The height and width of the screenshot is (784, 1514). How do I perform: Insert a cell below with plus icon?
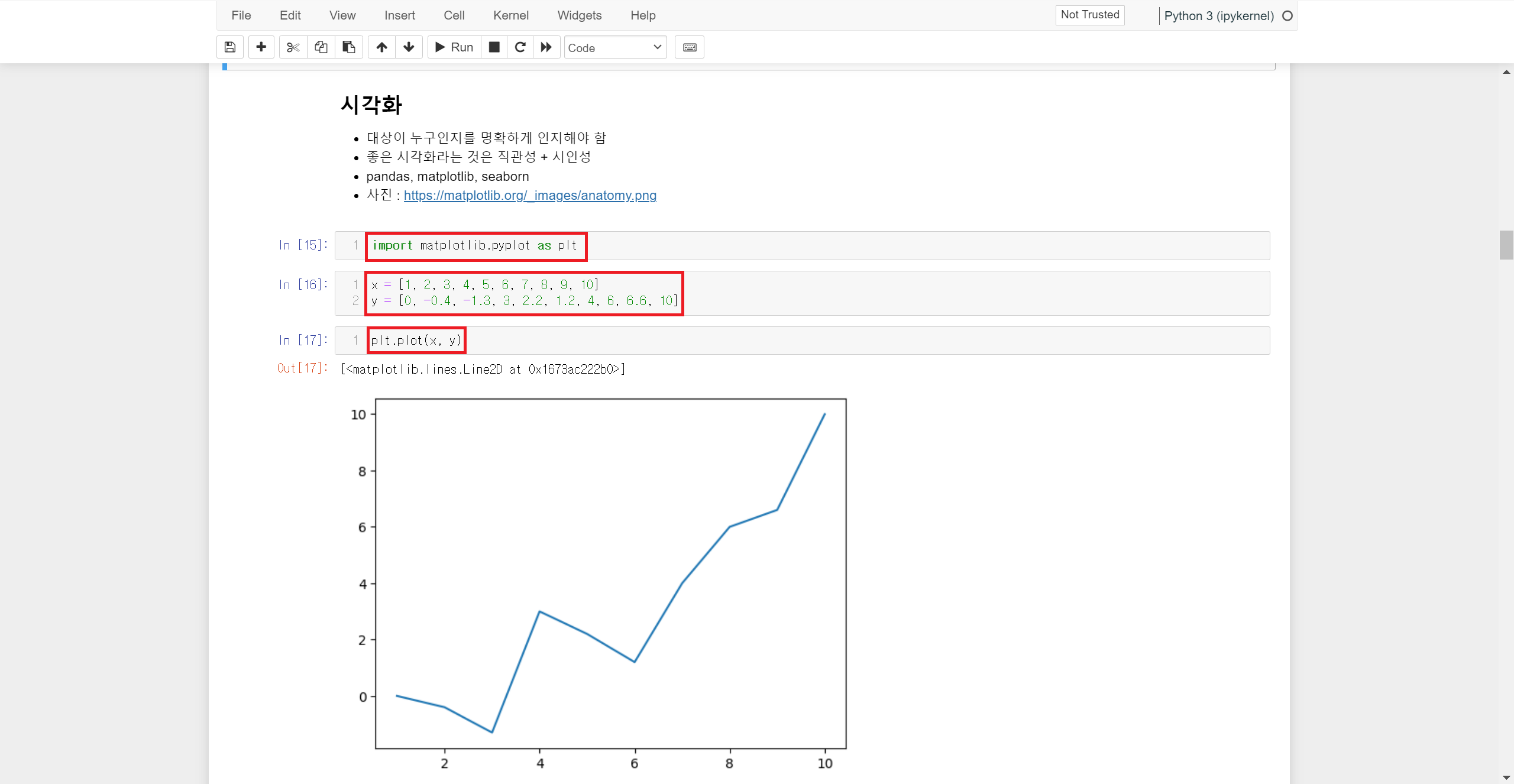pos(261,47)
